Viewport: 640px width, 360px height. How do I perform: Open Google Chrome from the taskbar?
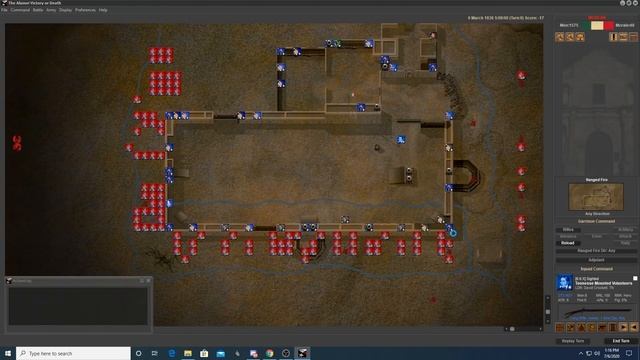click(x=269, y=353)
